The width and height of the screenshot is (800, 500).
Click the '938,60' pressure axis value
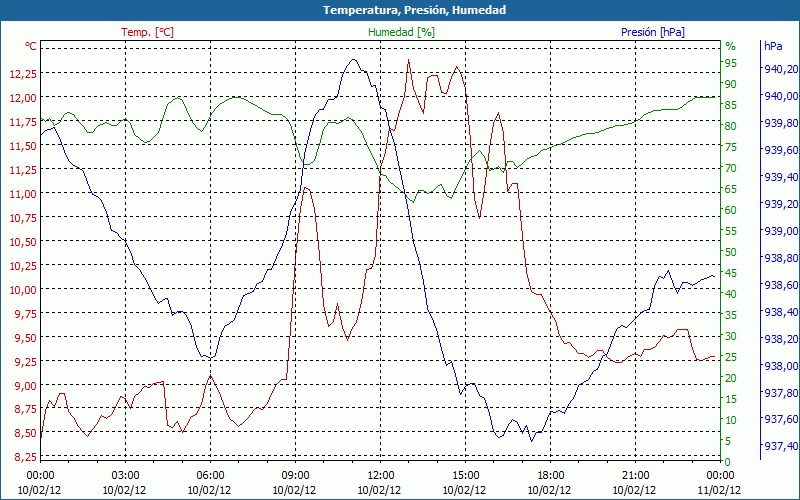[x=779, y=285]
